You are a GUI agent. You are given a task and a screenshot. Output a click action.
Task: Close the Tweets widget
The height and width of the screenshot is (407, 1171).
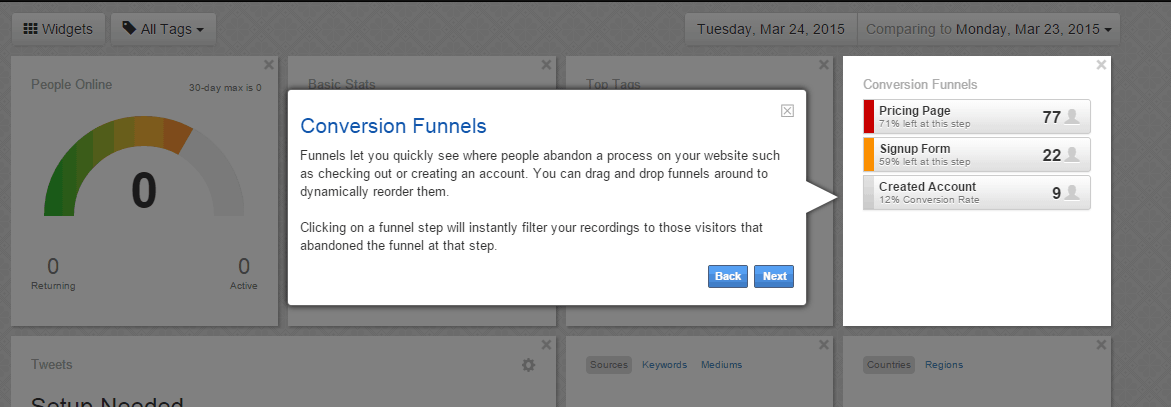(x=545, y=345)
